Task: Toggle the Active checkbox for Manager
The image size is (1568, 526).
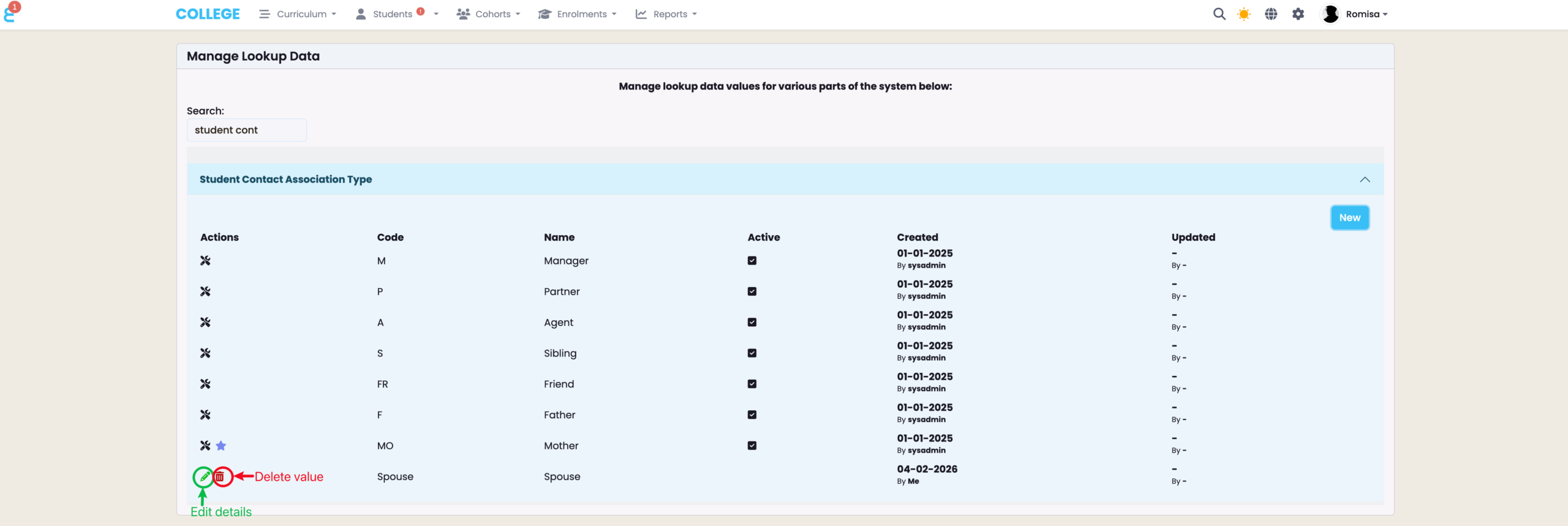Action: coord(752,261)
